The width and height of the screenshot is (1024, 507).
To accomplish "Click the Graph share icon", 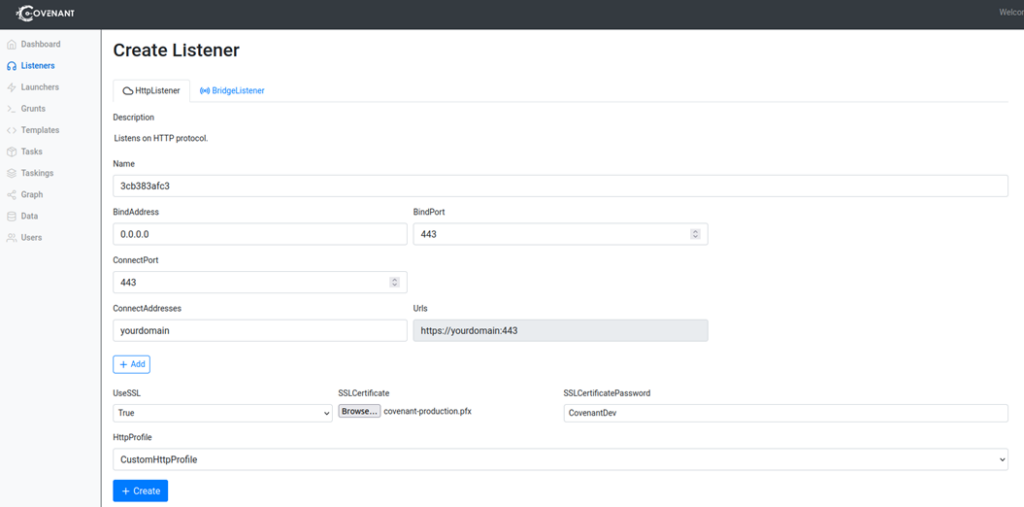I will 11,195.
